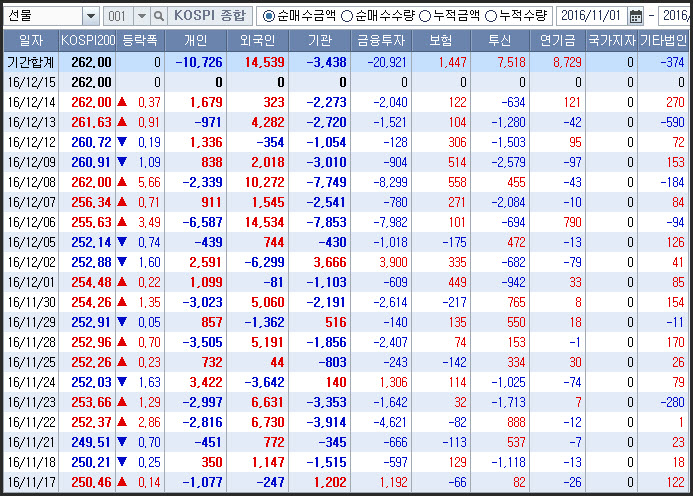Click the 투신 column header
The height and width of the screenshot is (496, 693).
(x=500, y=41)
